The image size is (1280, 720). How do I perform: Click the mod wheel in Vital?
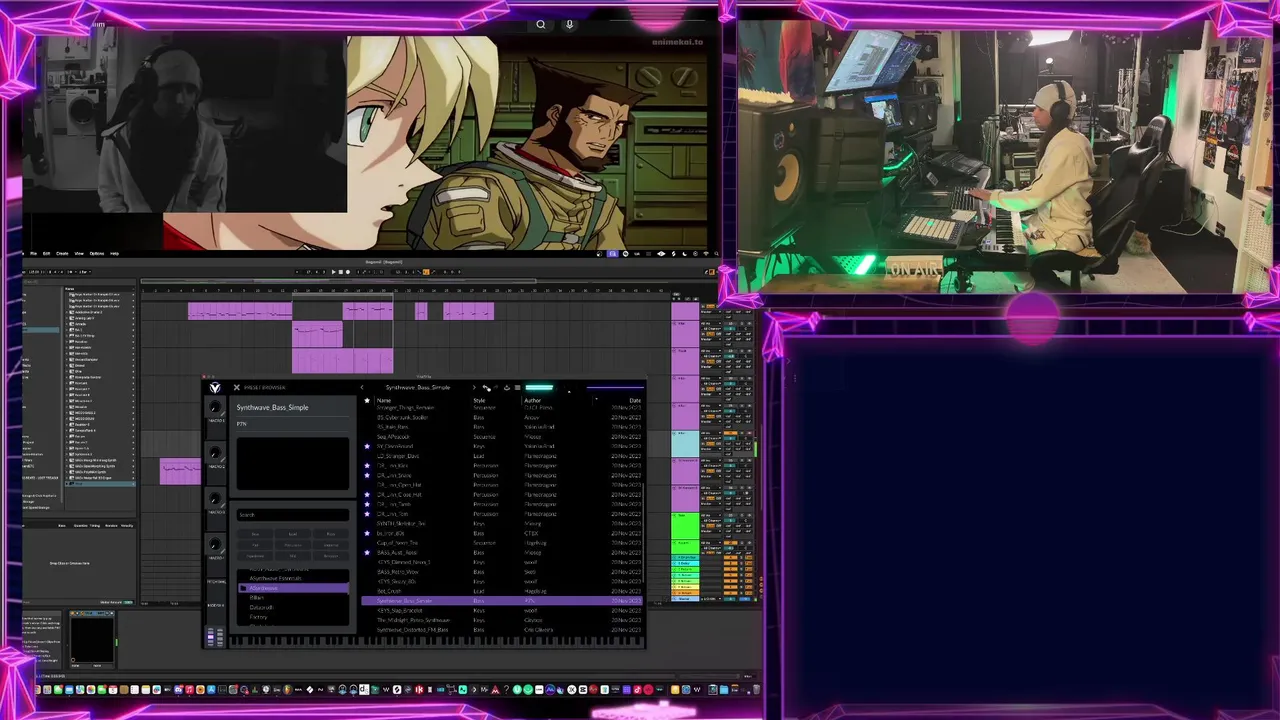pos(220,636)
